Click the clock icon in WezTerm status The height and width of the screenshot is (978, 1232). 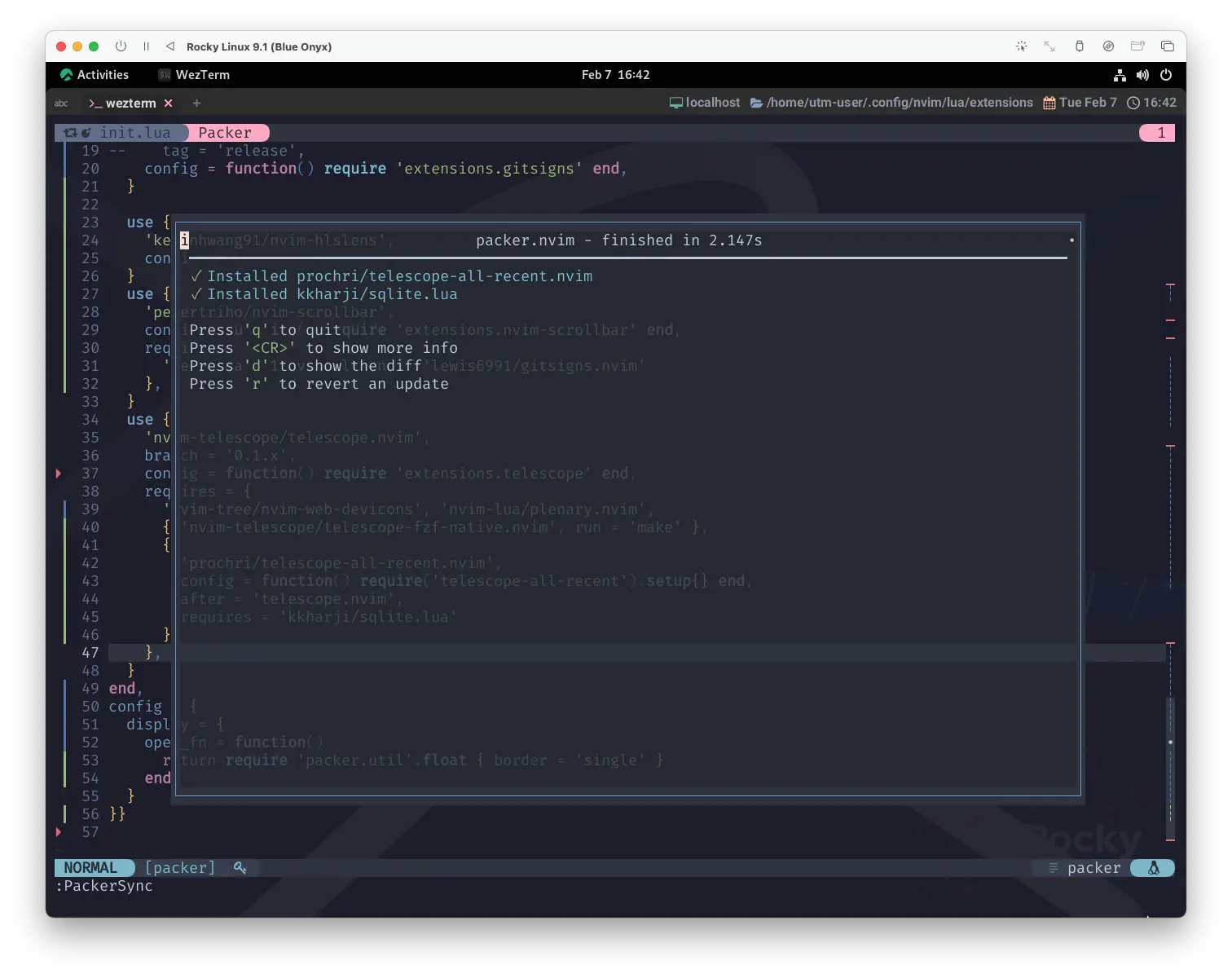coord(1133,103)
